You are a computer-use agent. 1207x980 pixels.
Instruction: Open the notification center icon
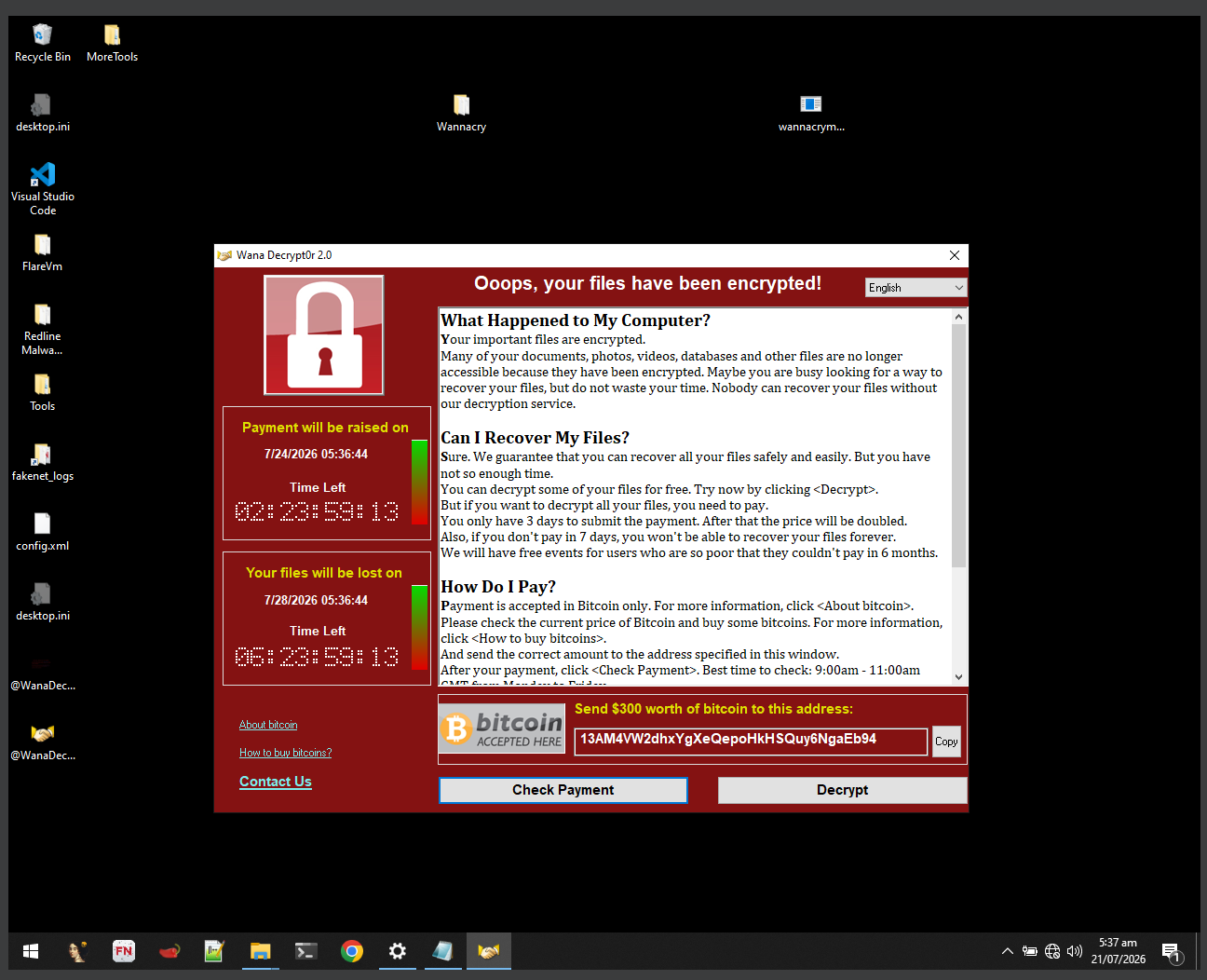coord(1172,951)
